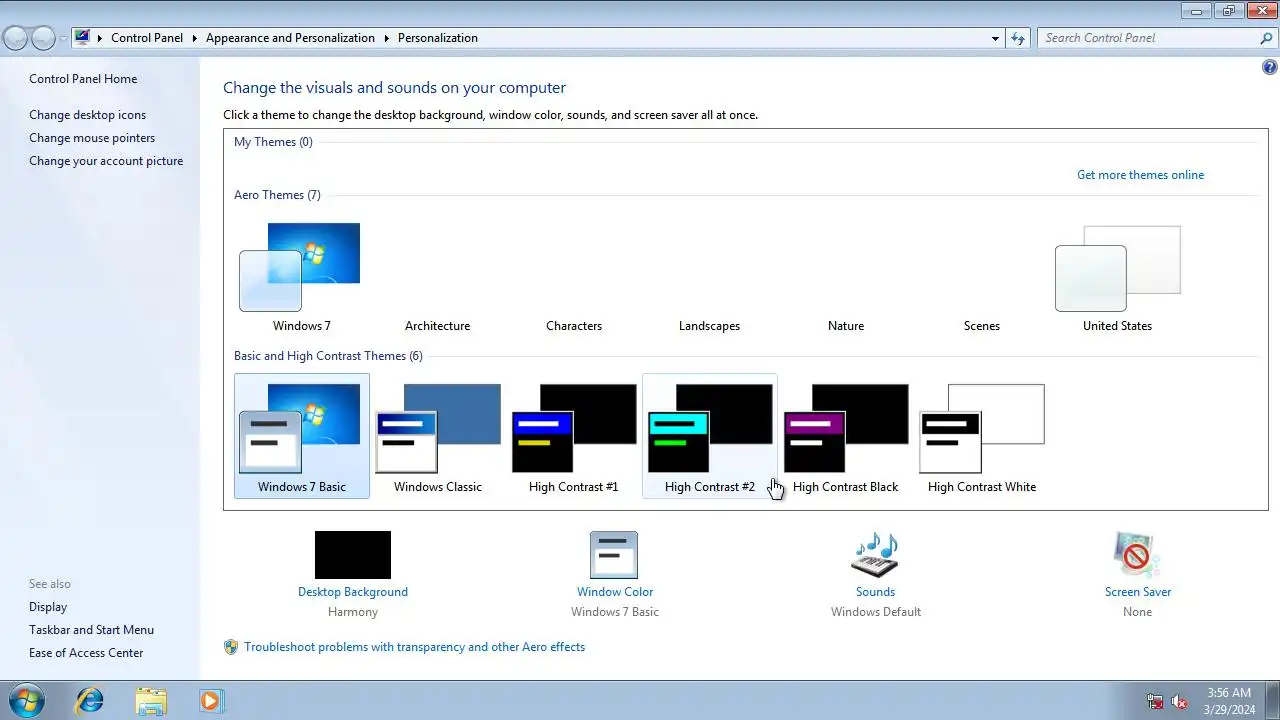The image size is (1280, 720).
Task: Click the Back navigation arrow
Action: pyautogui.click(x=16, y=38)
